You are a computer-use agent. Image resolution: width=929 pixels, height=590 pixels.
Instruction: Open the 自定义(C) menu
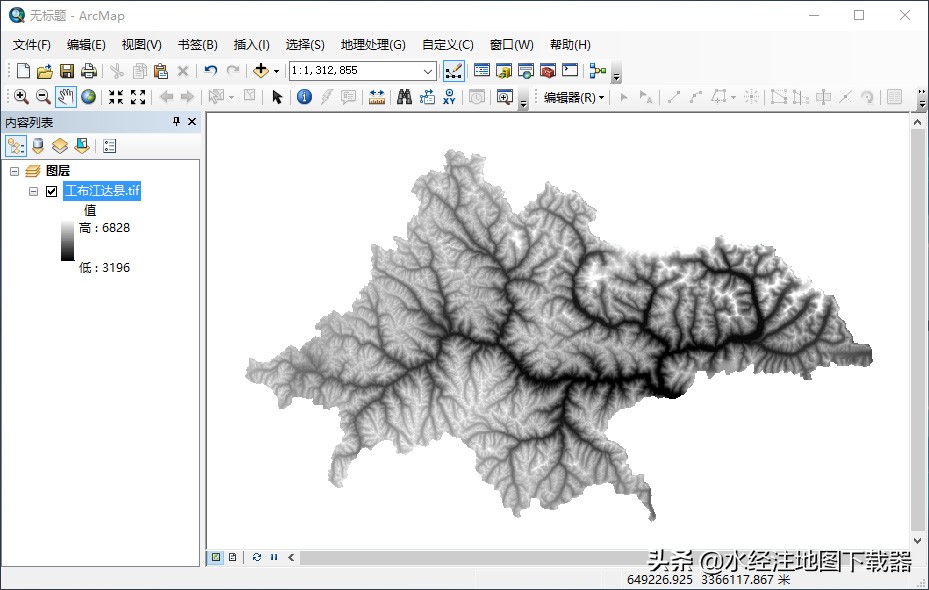point(447,45)
